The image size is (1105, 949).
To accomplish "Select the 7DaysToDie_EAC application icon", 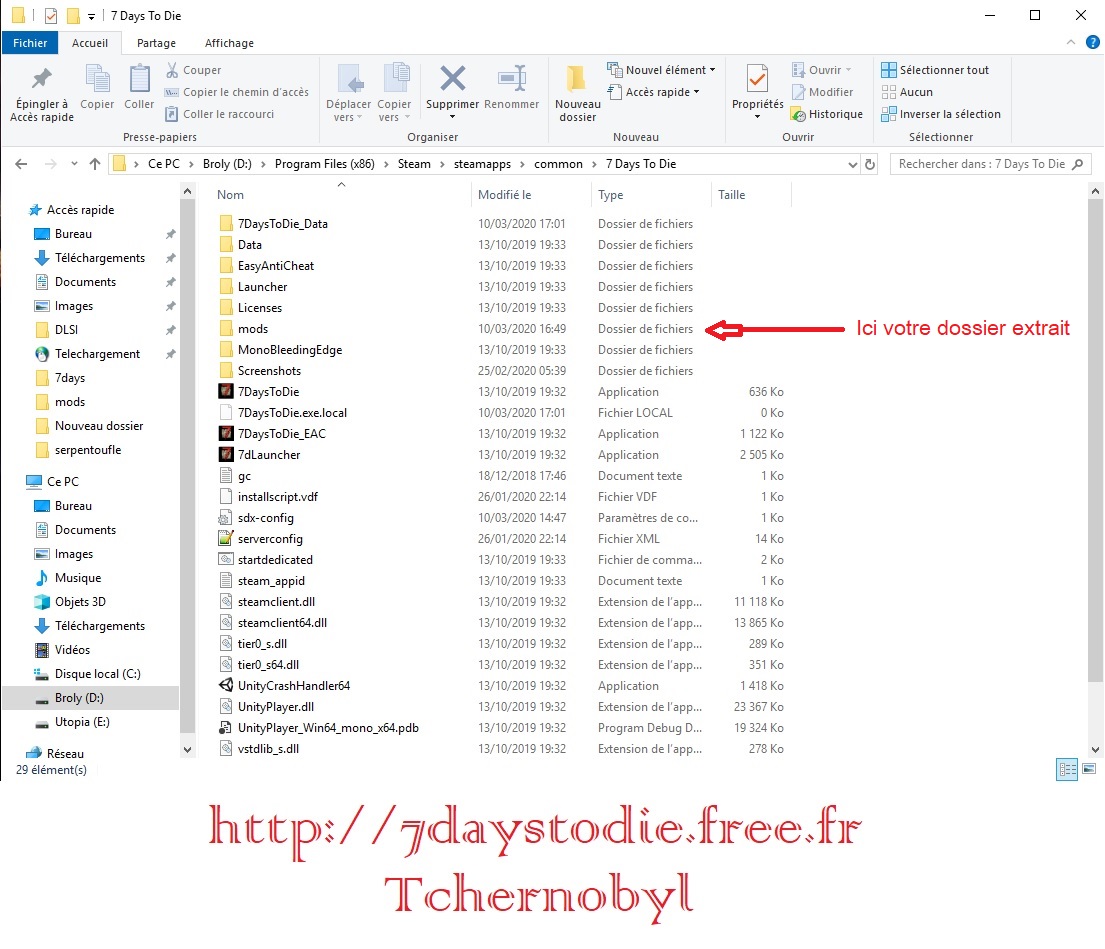I will [x=226, y=434].
